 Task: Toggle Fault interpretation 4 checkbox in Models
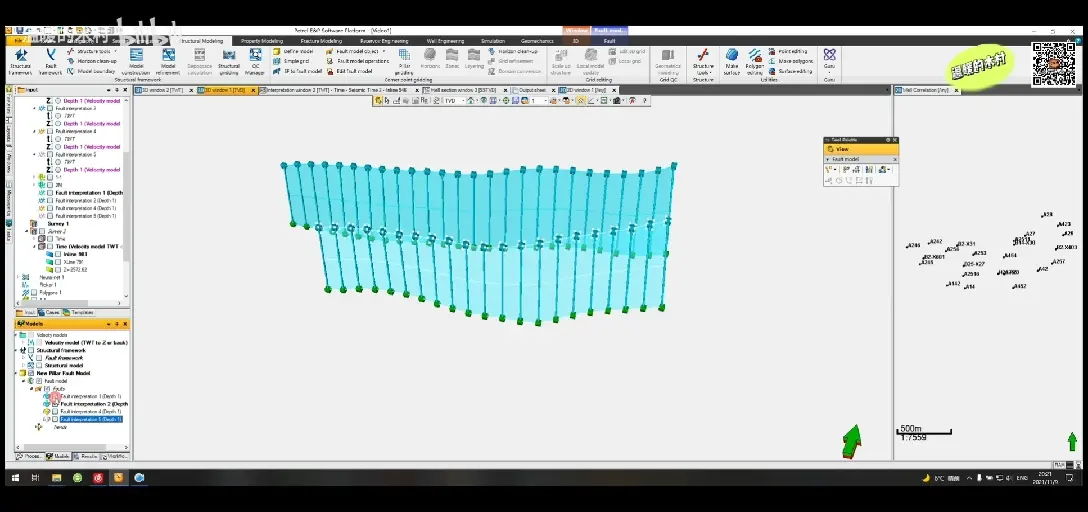(x=55, y=411)
